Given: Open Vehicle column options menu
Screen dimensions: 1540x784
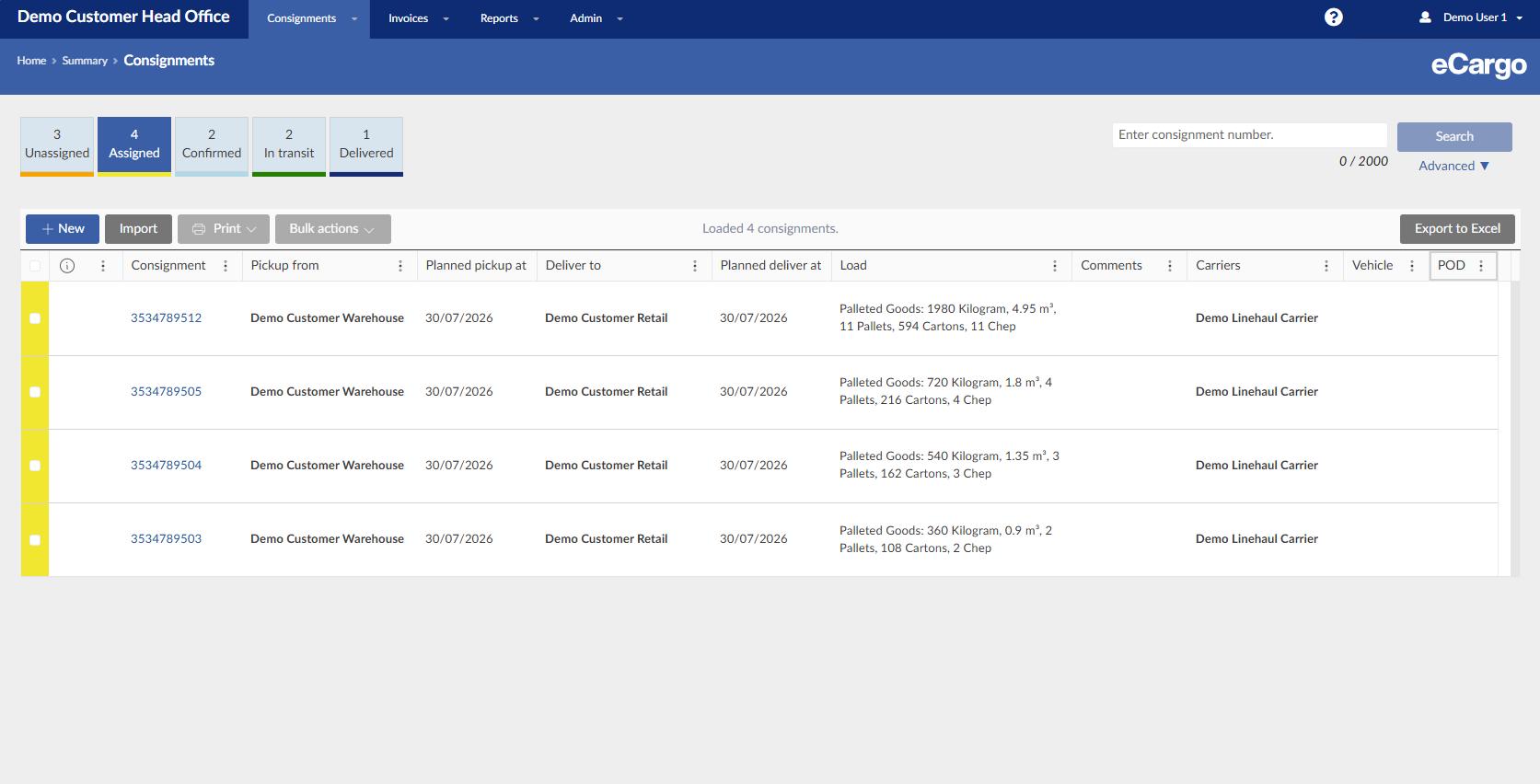Looking at the screenshot, I should [1412, 266].
